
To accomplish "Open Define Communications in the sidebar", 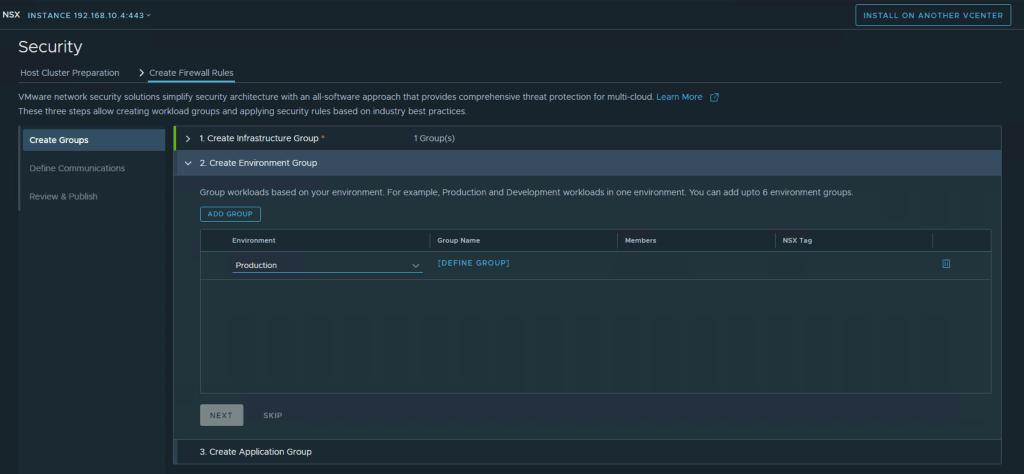I will click(x=77, y=168).
